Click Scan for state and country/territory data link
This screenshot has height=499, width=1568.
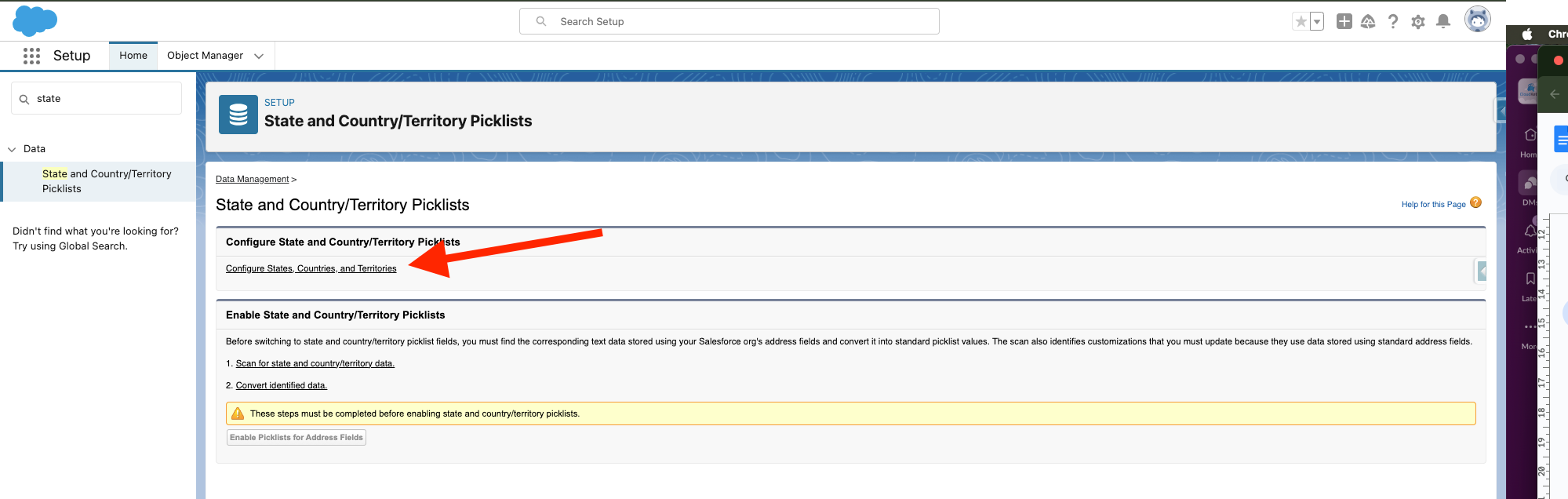tap(315, 363)
